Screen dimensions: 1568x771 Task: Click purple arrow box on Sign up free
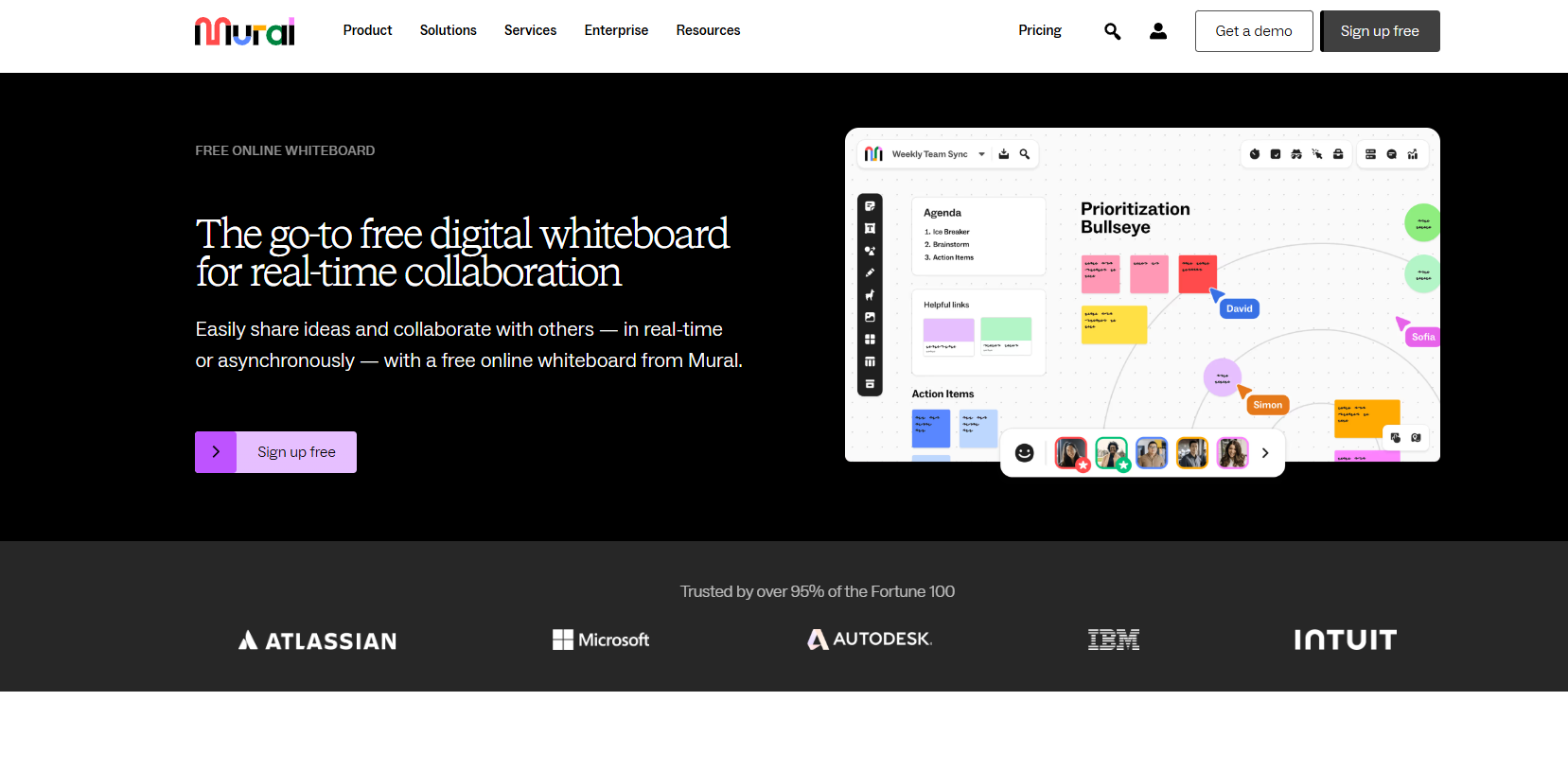216,452
